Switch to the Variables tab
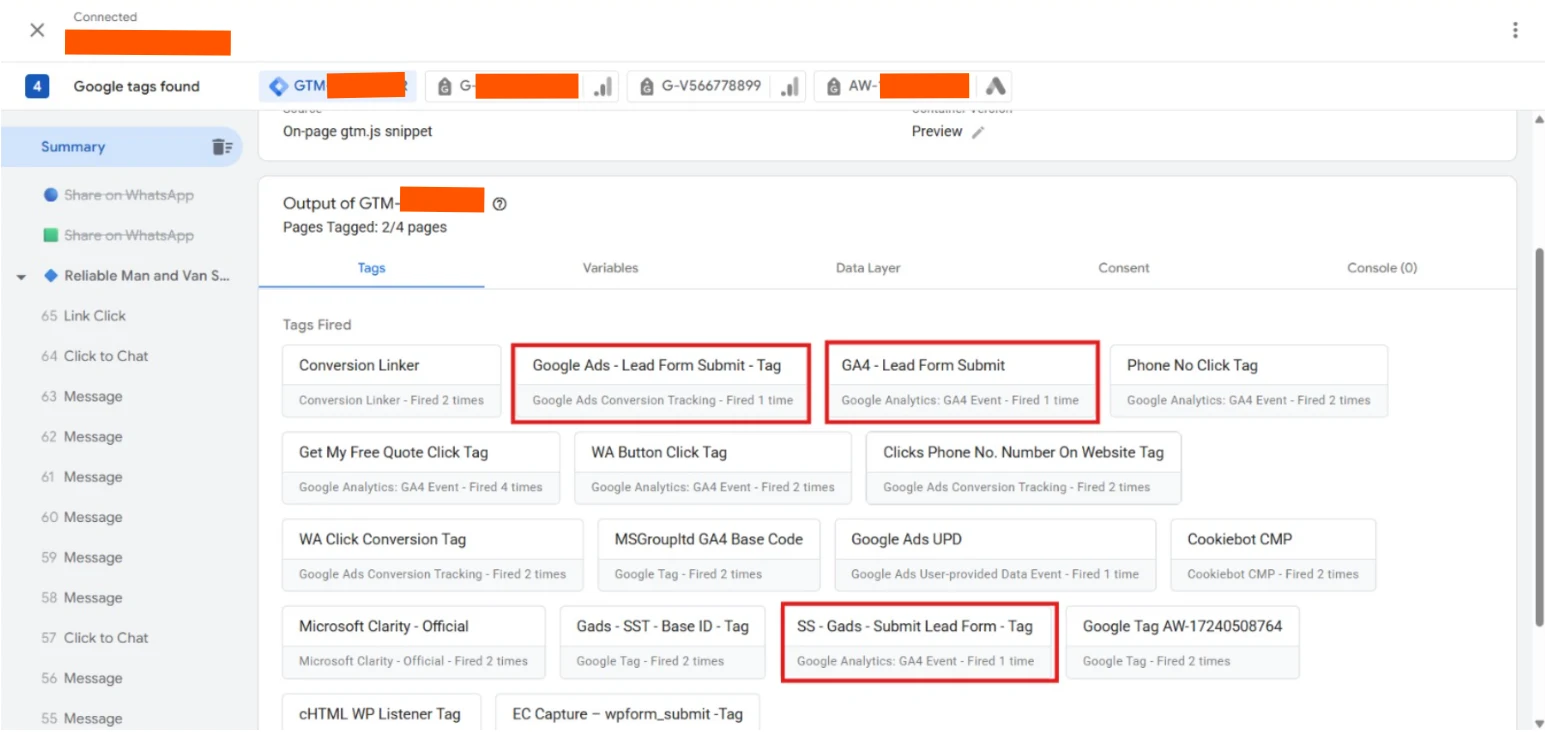This screenshot has height=732, width=1545. [x=610, y=268]
